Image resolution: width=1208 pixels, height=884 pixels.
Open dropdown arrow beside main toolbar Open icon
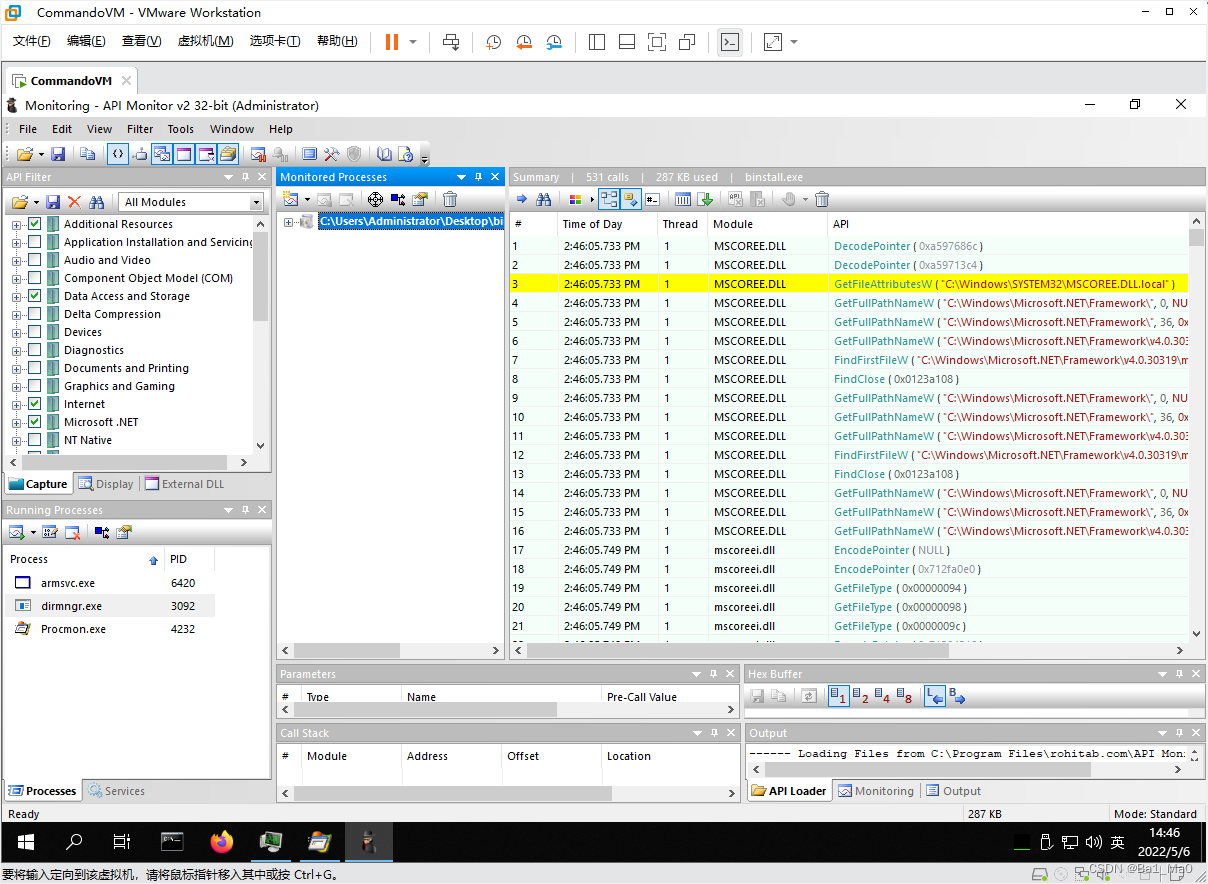click(41, 154)
